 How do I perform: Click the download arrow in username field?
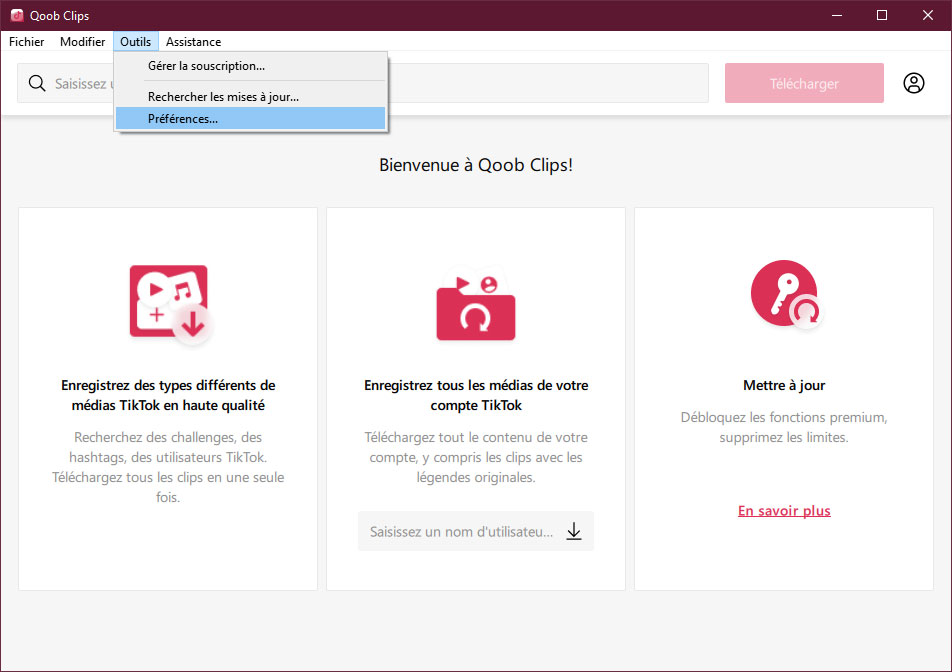coord(574,531)
